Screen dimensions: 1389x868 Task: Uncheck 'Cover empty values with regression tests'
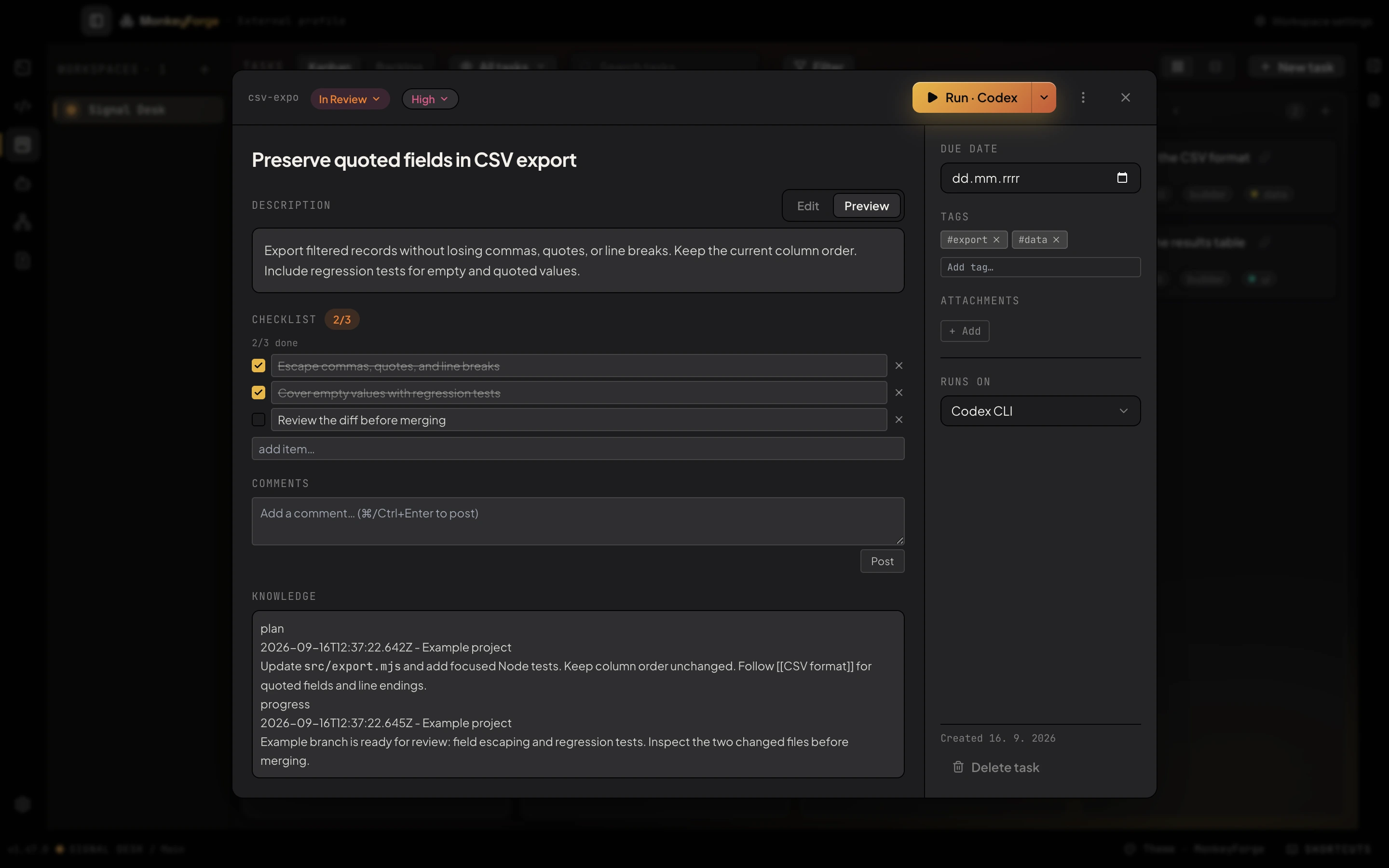pyautogui.click(x=259, y=393)
